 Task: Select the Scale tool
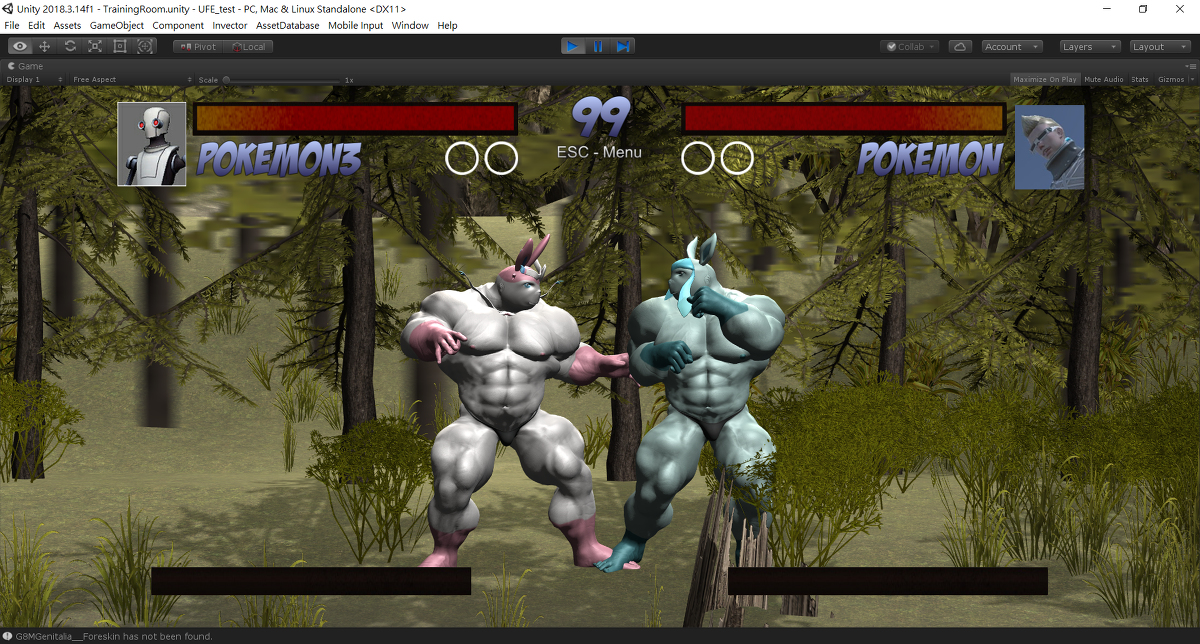(95, 46)
